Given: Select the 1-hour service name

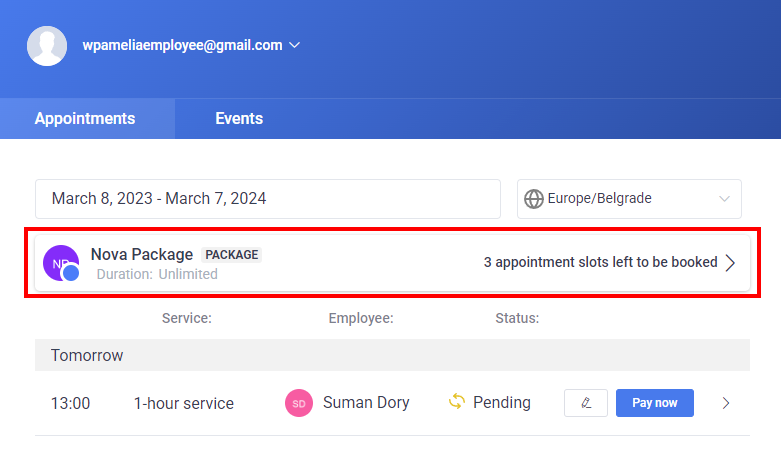Looking at the screenshot, I should tap(184, 403).
